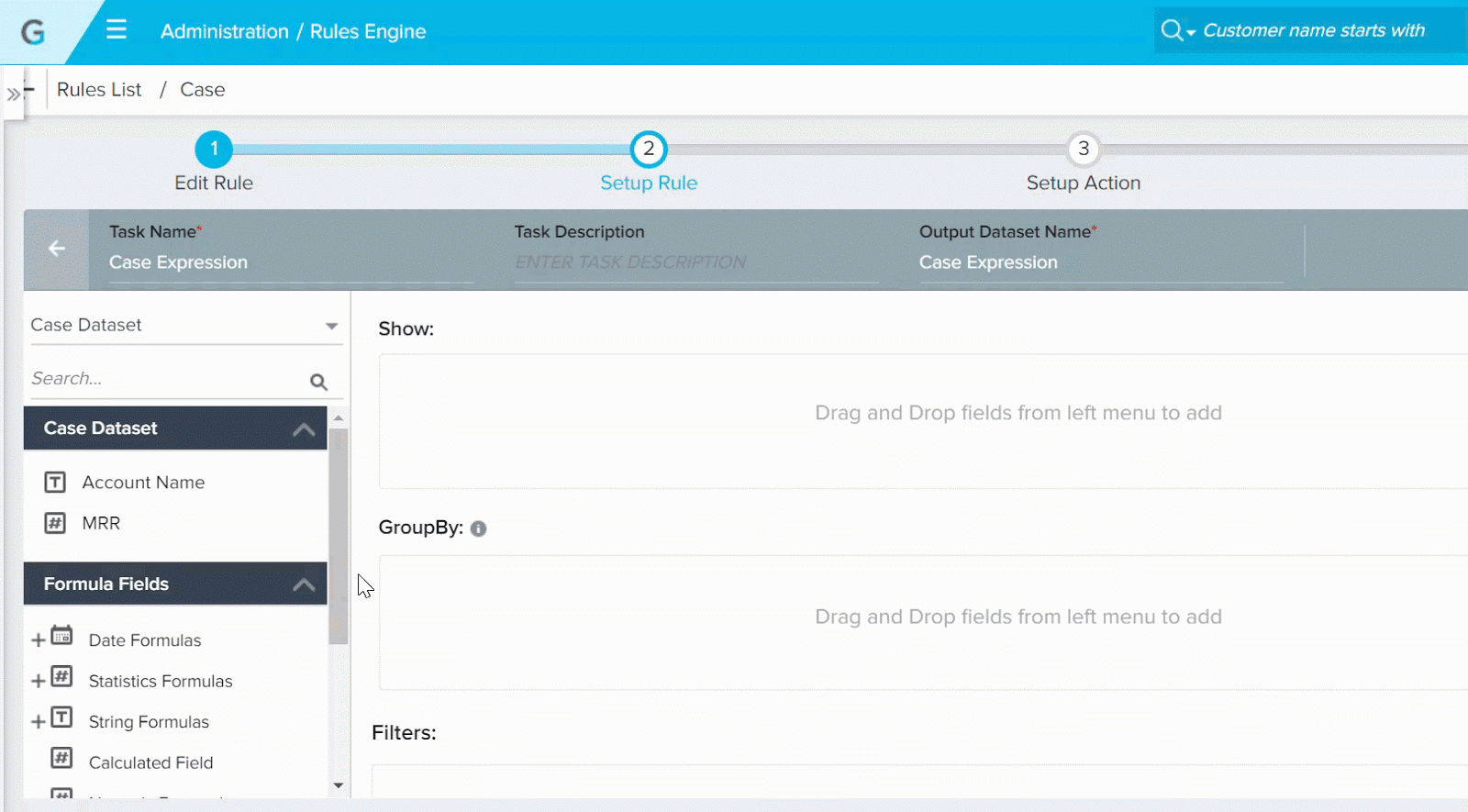Click the left panel scrollbar up arrow
1468x812 pixels.
tap(339, 417)
